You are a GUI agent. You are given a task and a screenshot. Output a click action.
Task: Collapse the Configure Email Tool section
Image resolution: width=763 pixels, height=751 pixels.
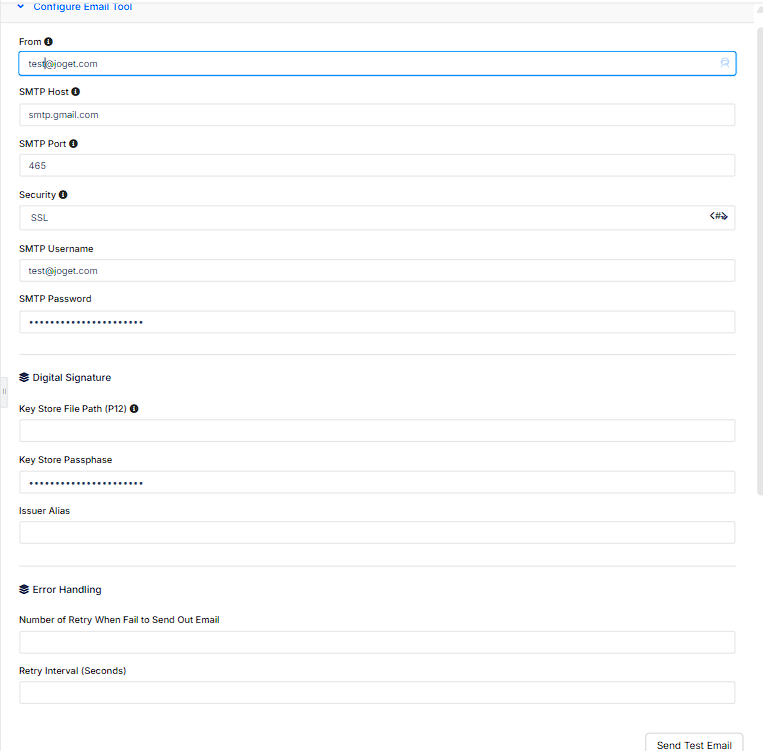(x=20, y=7)
